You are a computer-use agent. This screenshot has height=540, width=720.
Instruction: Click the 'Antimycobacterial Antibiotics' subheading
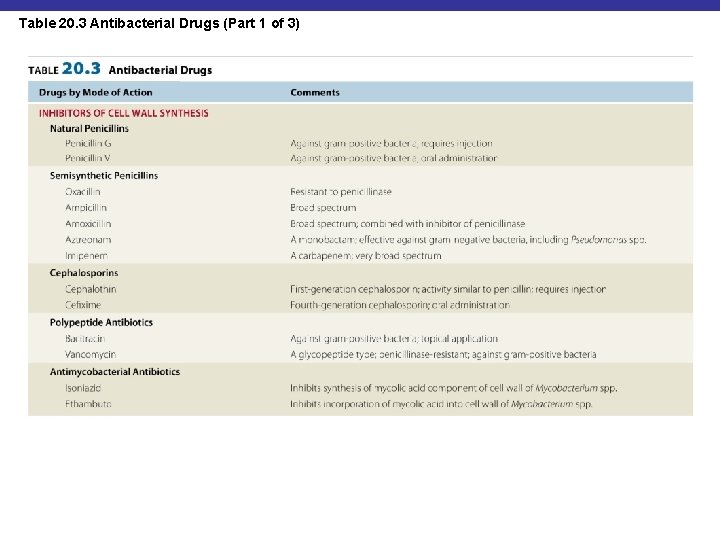(x=115, y=371)
